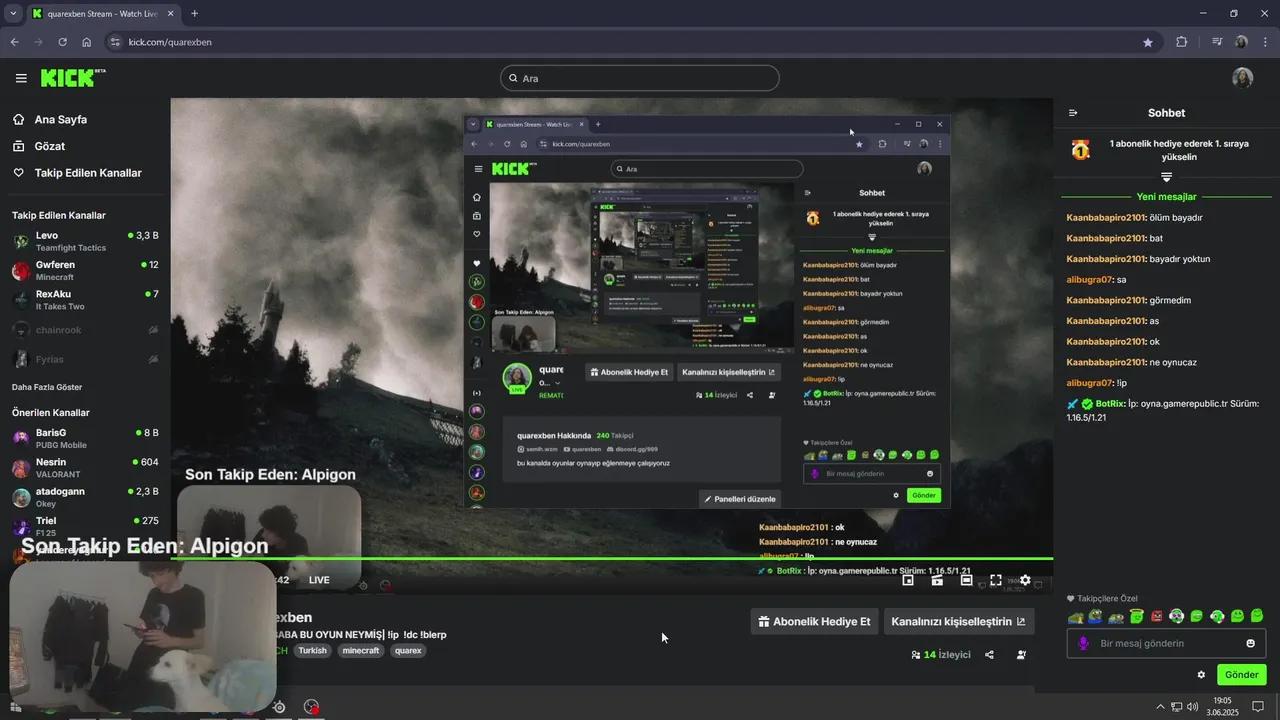The width and height of the screenshot is (1280, 720).
Task: Click the 14 İzleyici viewer count
Action: pos(940,655)
